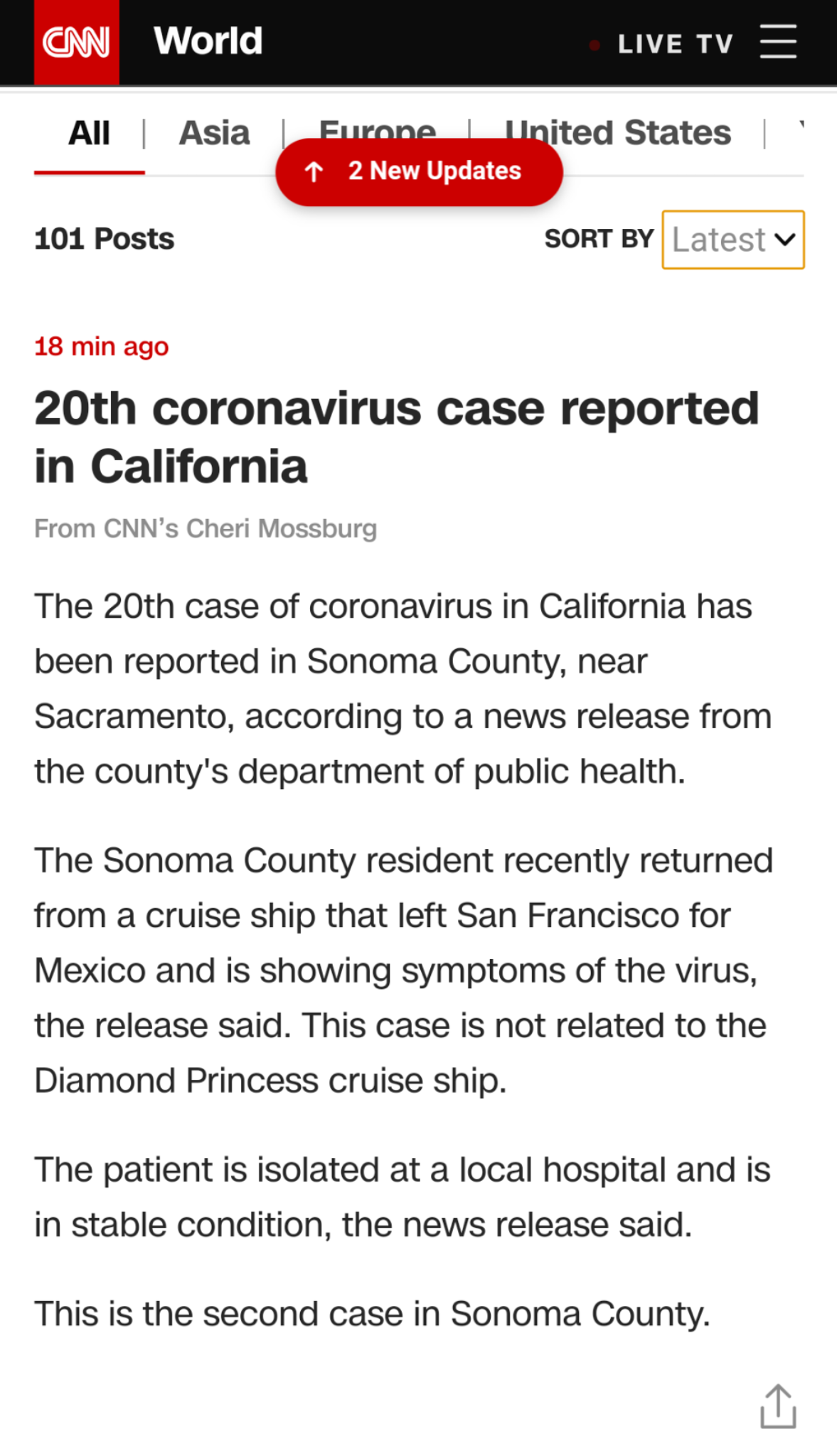Switch to the Asia tab
The height and width of the screenshot is (1456, 837).
coord(214,133)
